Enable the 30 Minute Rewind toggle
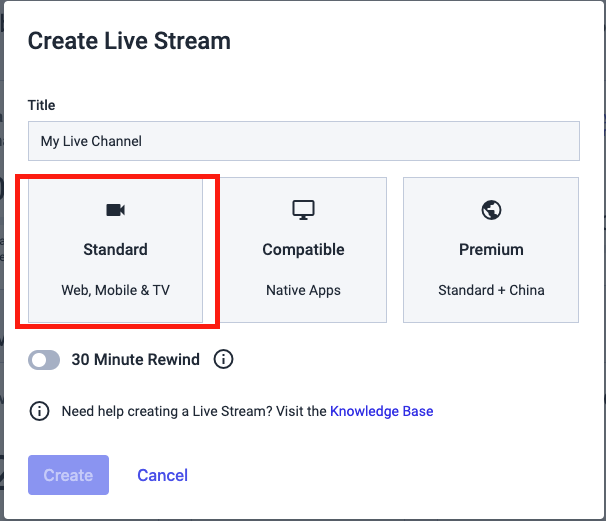606x521 pixels. point(44,360)
